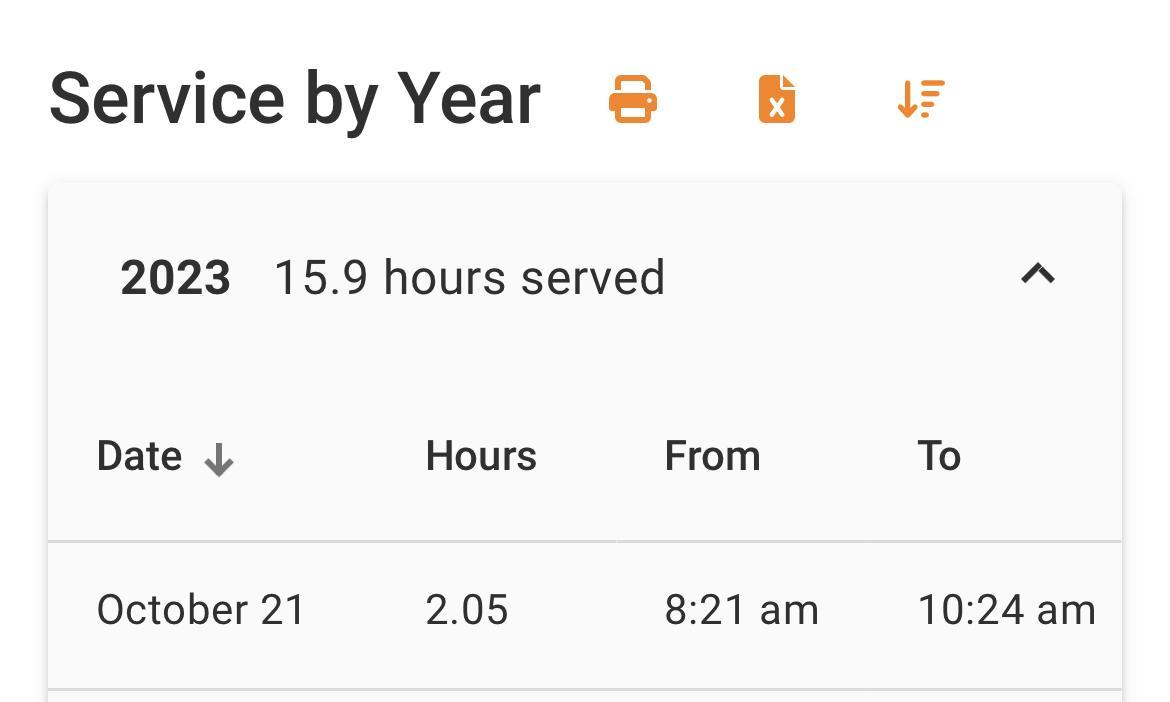The image size is (1170, 702).
Task: Sort table by Hours column header
Action: (481, 457)
